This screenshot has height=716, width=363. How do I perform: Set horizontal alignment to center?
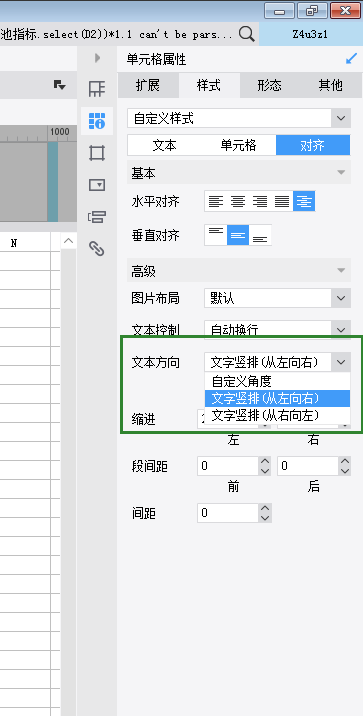[x=238, y=201]
